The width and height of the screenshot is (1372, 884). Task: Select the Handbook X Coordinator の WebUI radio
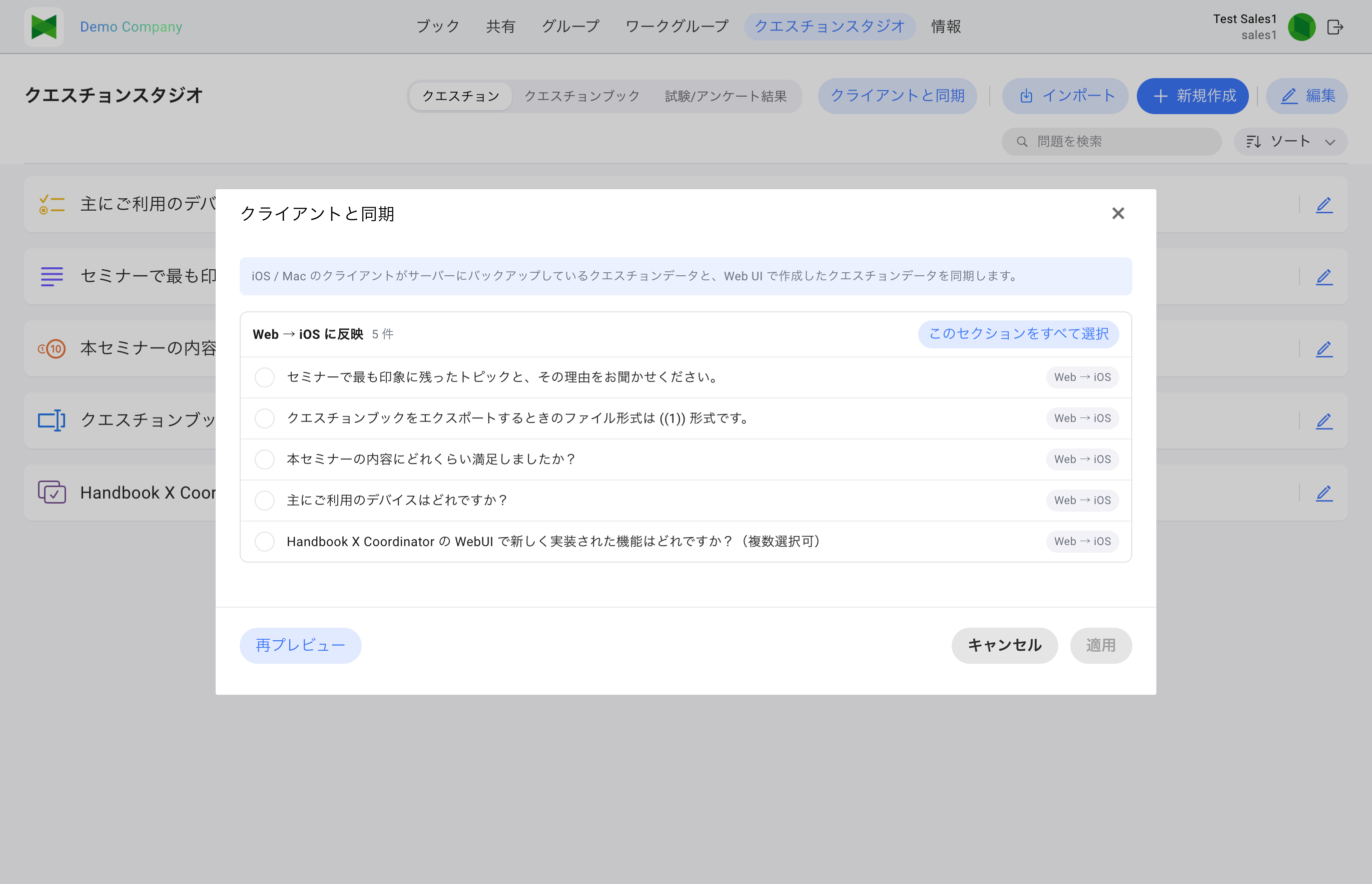(x=265, y=542)
